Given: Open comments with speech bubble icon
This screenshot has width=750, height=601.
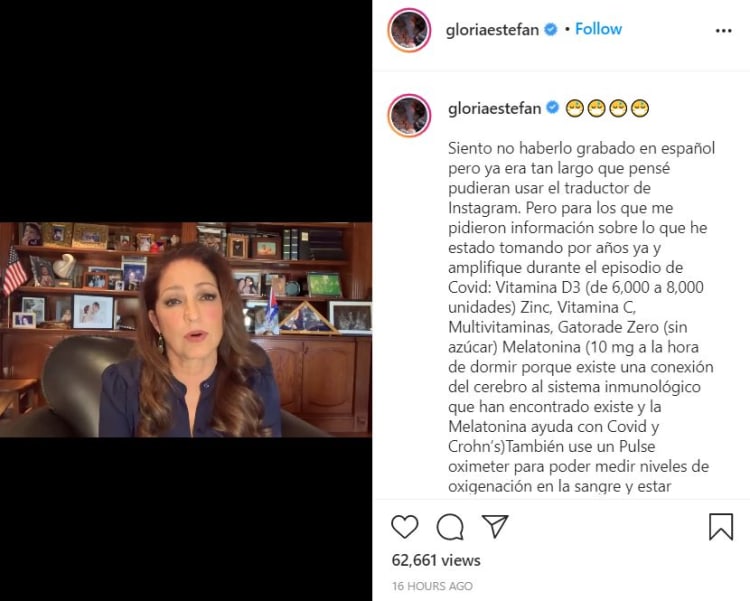Looking at the screenshot, I should click(x=450, y=526).
